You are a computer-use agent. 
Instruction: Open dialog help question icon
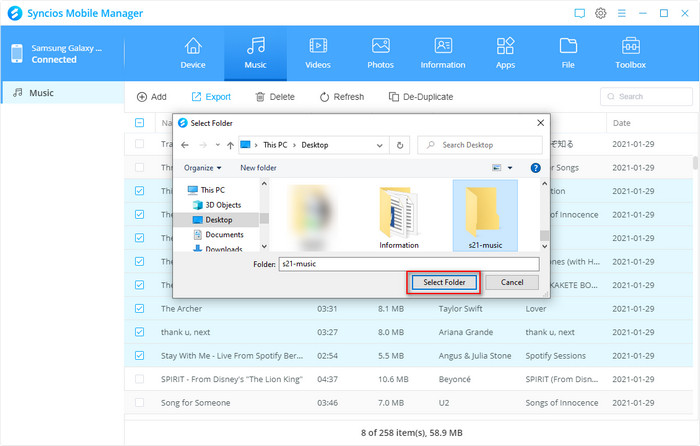[535, 168]
